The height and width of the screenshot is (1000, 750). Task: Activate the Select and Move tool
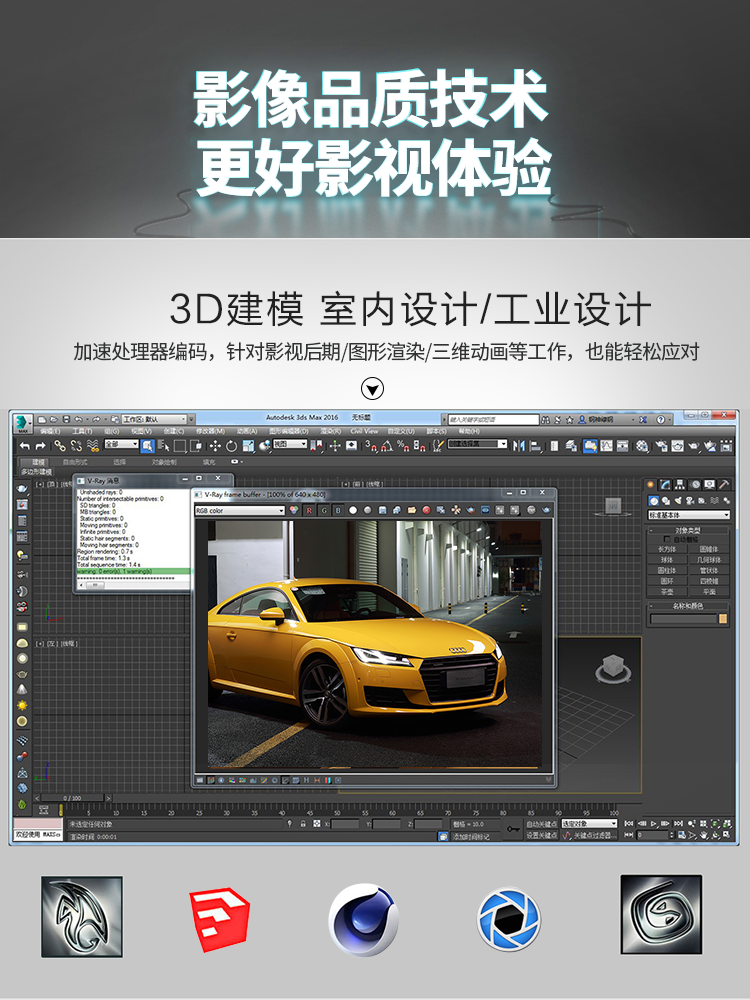click(215, 446)
